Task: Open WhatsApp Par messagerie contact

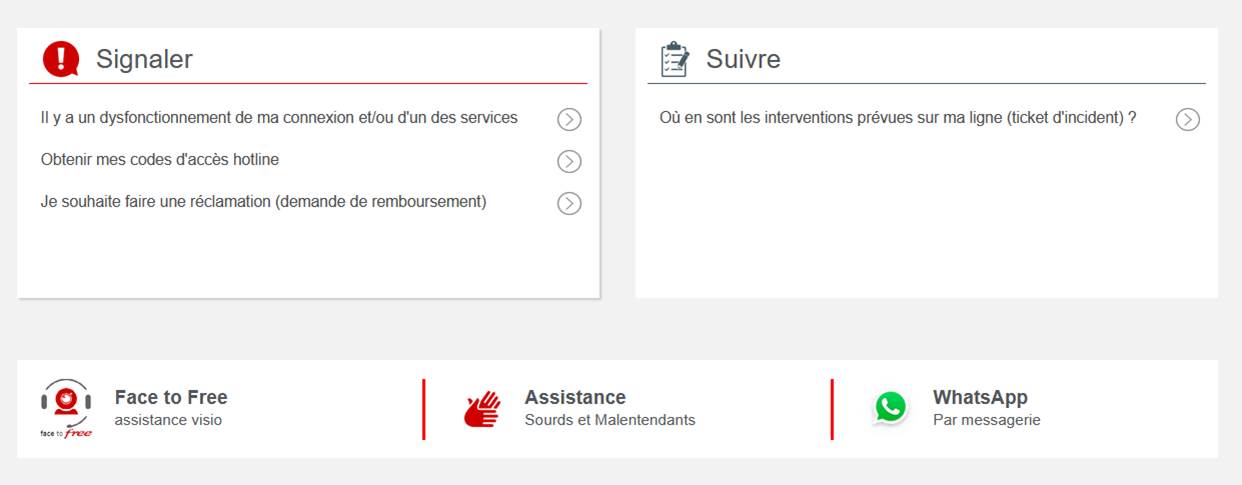Action: click(x=980, y=398)
